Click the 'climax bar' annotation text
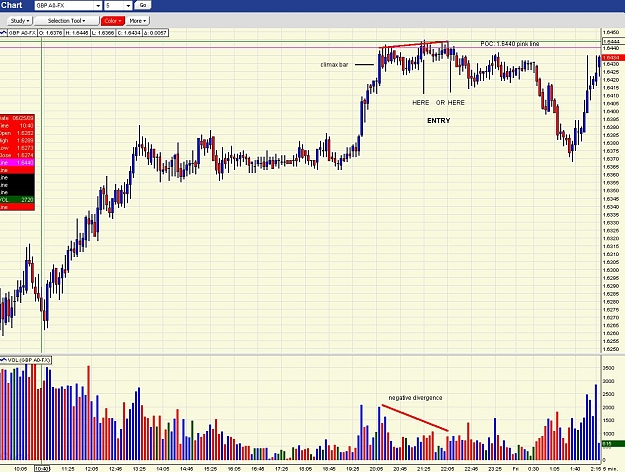 (x=334, y=65)
